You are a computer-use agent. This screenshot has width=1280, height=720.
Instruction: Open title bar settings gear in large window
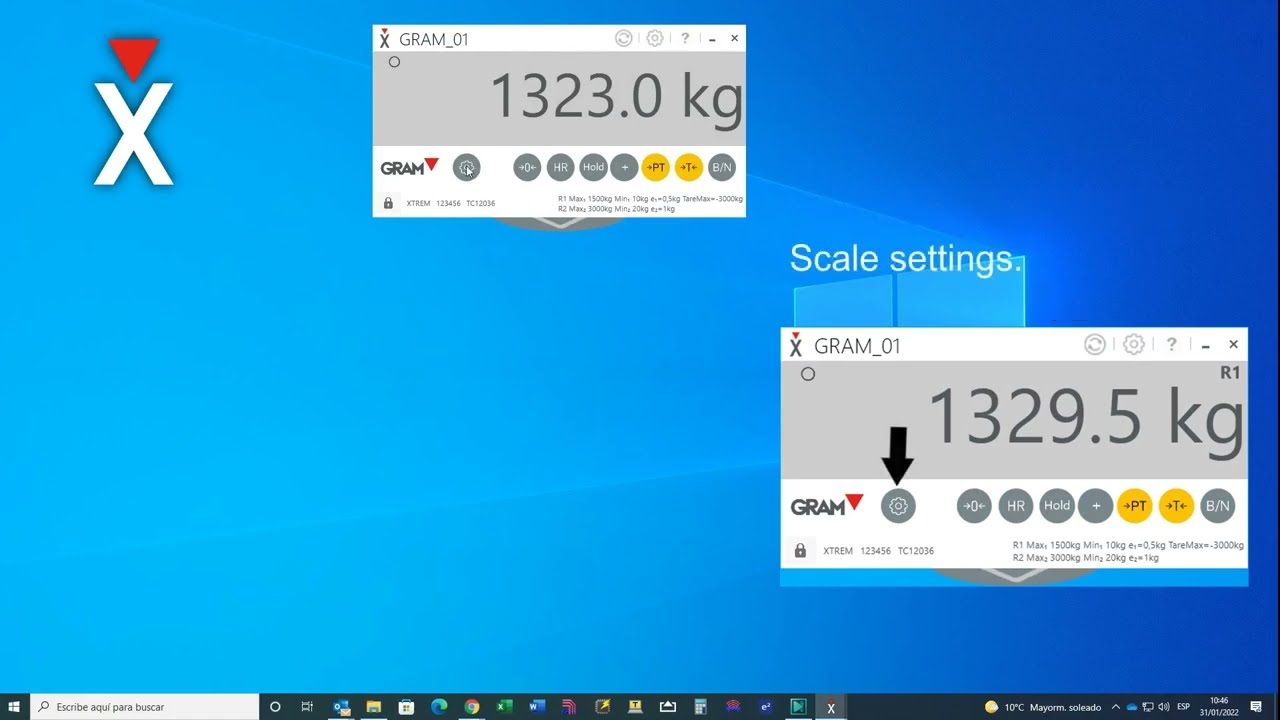pyautogui.click(x=1133, y=345)
